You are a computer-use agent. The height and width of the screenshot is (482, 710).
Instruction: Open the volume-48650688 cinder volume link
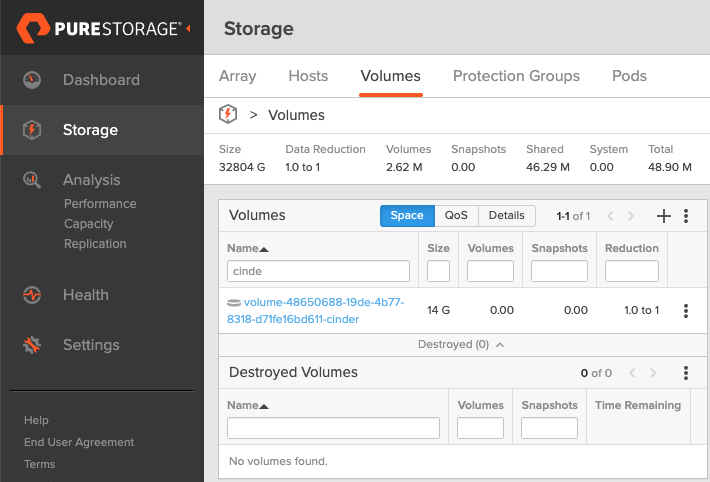click(316, 311)
